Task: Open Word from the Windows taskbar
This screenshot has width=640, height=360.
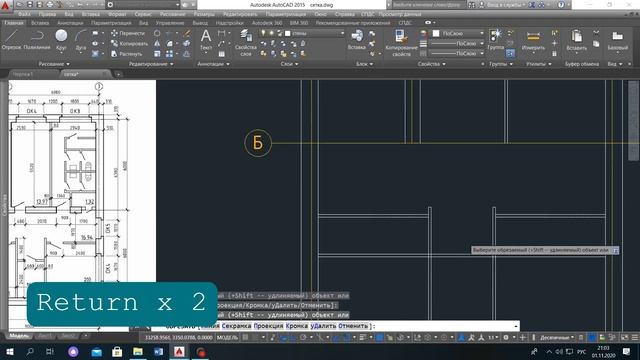Action: 158,351
